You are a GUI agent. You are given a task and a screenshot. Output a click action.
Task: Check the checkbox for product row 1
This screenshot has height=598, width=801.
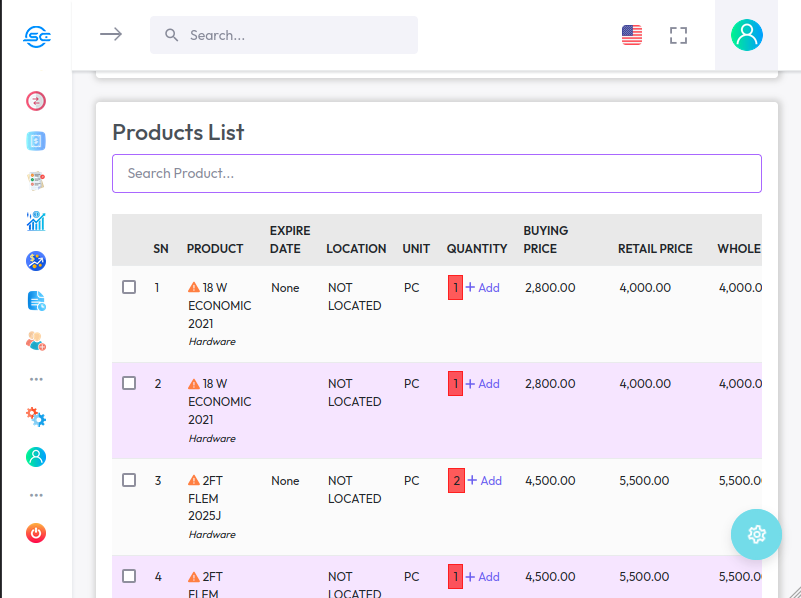pyautogui.click(x=129, y=287)
